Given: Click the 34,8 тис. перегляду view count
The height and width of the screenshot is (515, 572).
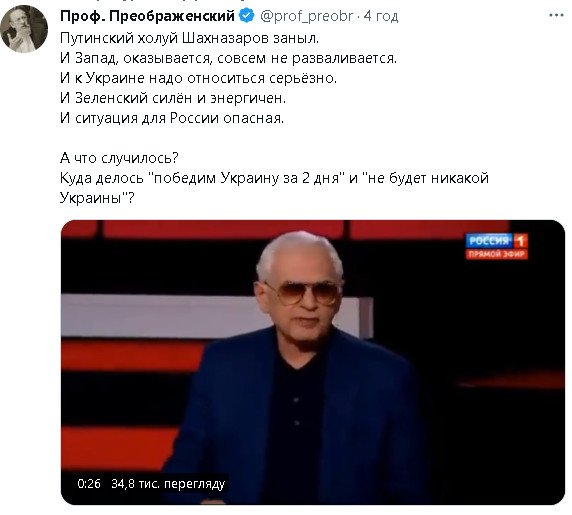Looking at the screenshot, I should point(168,484).
